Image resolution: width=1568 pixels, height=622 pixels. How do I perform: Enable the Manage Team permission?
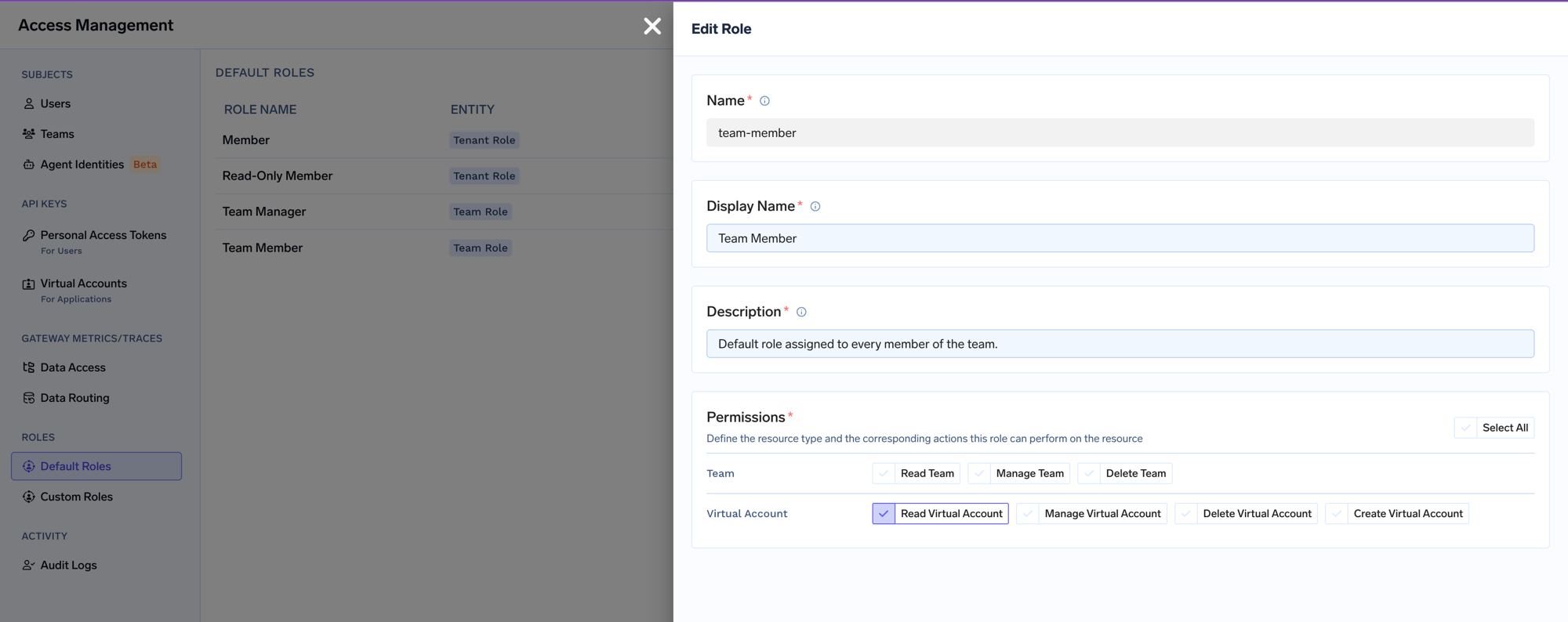coord(979,473)
